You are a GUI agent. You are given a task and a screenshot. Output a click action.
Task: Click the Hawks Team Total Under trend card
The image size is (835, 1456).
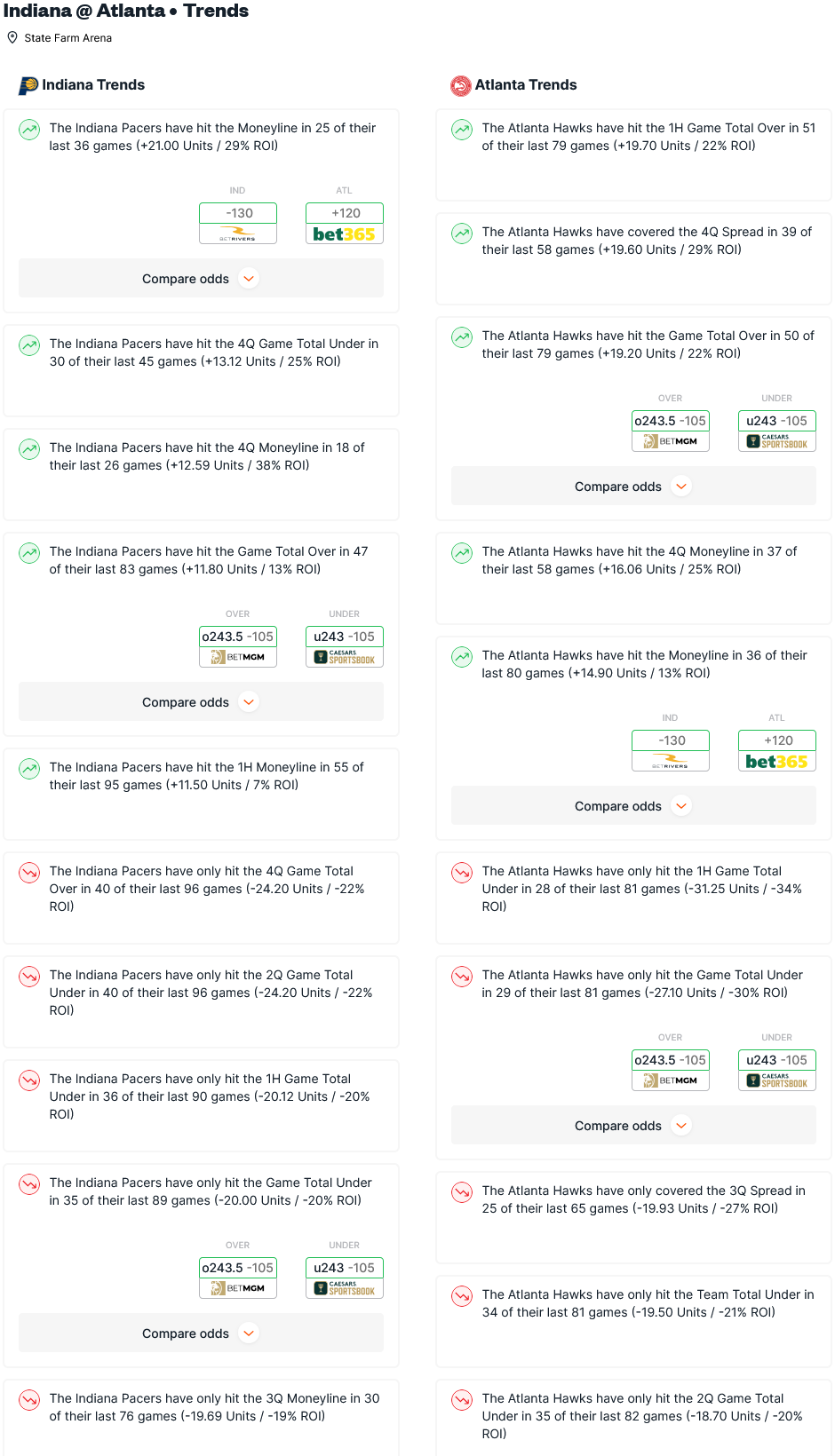(633, 1321)
